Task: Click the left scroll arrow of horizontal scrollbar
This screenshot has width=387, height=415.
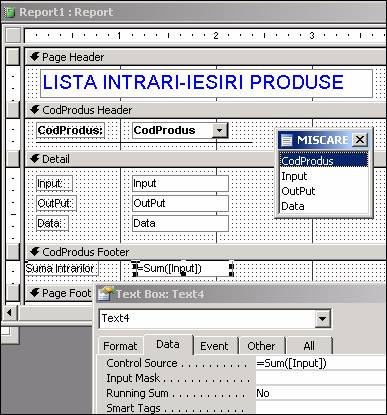Action: coord(9,313)
